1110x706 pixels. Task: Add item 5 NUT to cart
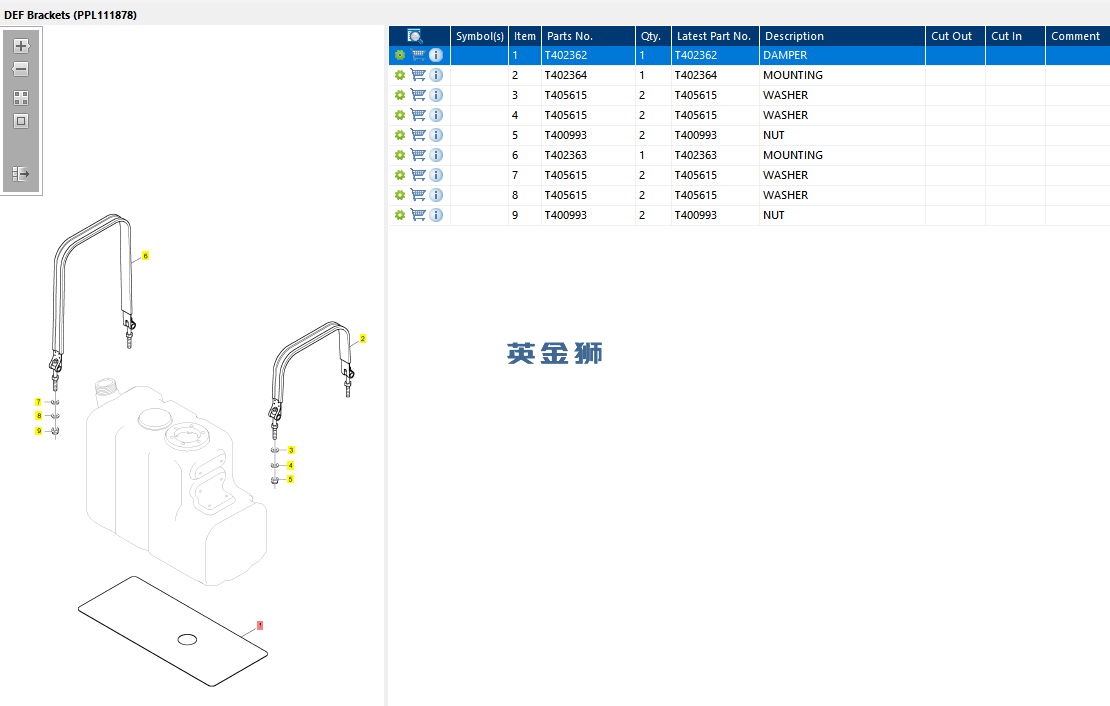pos(418,135)
